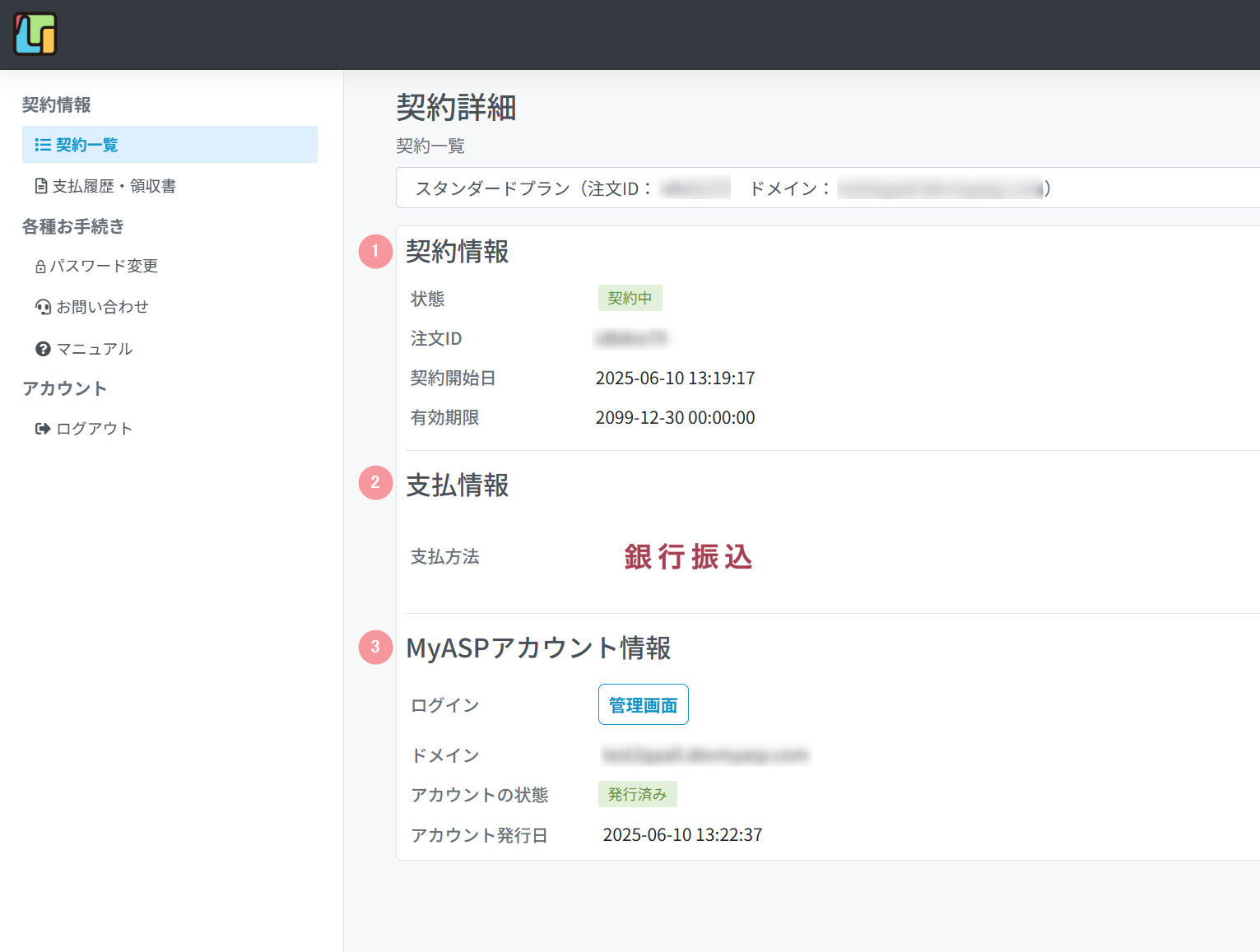The height and width of the screenshot is (952, 1260).
Task: Click the 契約一覧 breadcrumb link
Action: coord(430,146)
